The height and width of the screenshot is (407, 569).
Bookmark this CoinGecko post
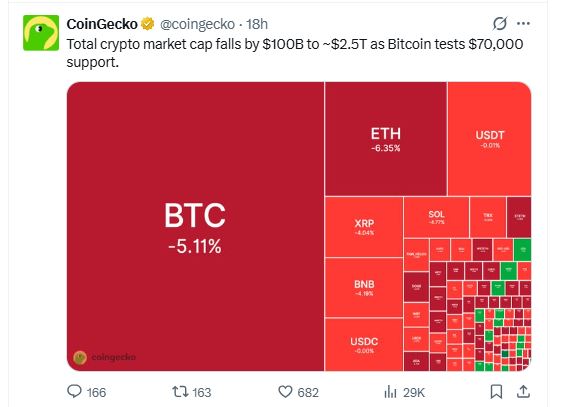496,392
